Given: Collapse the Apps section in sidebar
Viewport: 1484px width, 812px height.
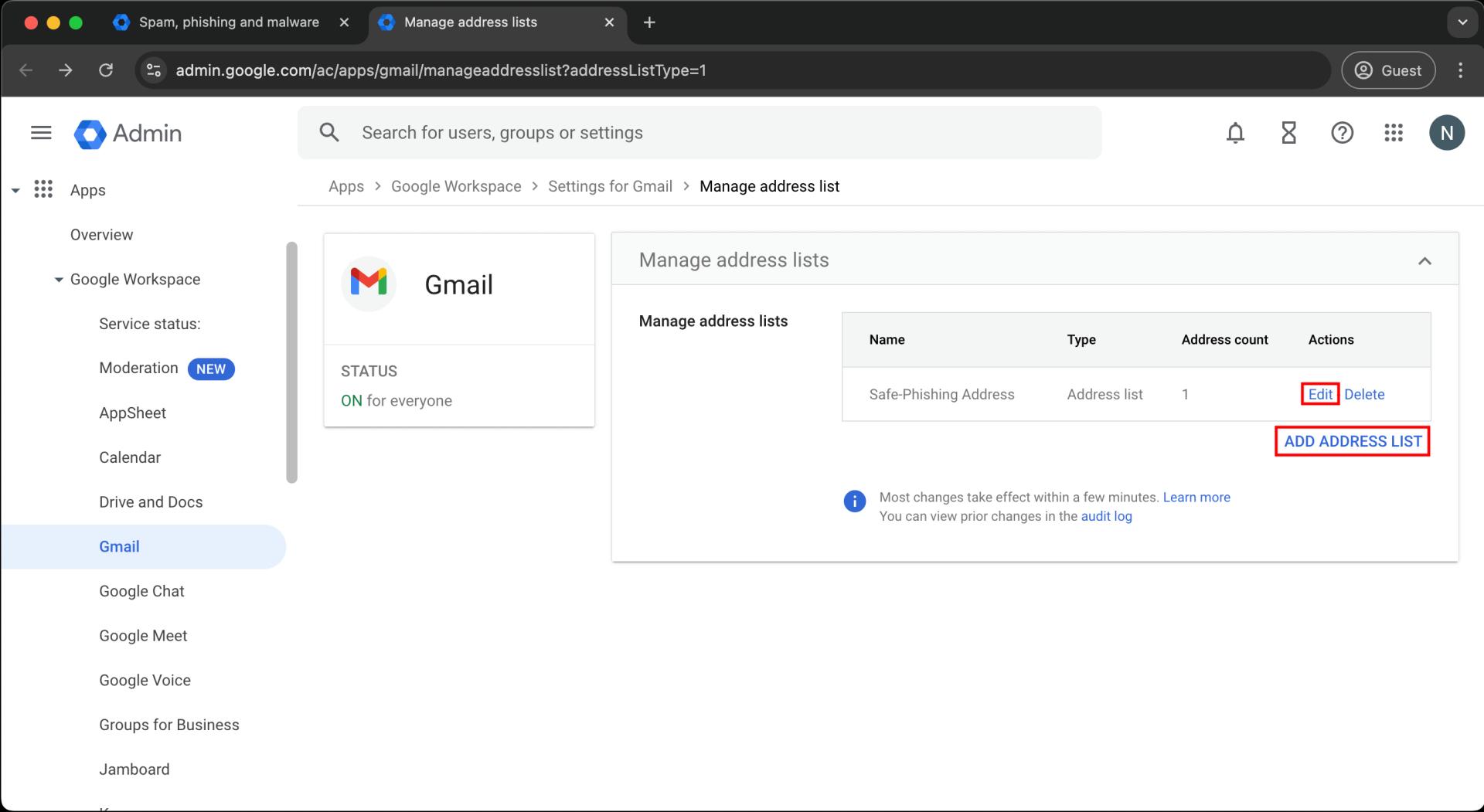Looking at the screenshot, I should point(15,190).
